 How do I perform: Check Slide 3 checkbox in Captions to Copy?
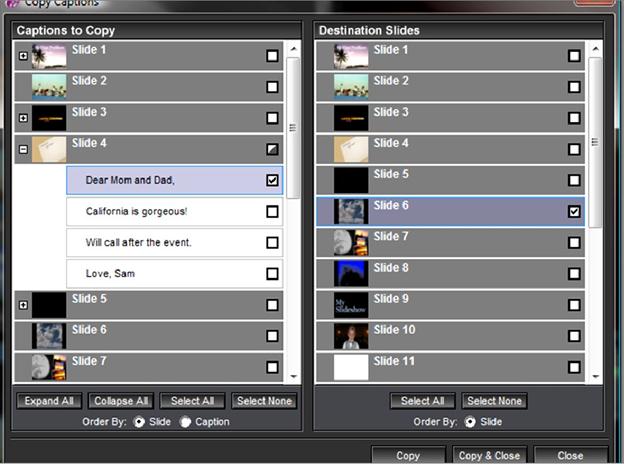[x=272, y=118]
